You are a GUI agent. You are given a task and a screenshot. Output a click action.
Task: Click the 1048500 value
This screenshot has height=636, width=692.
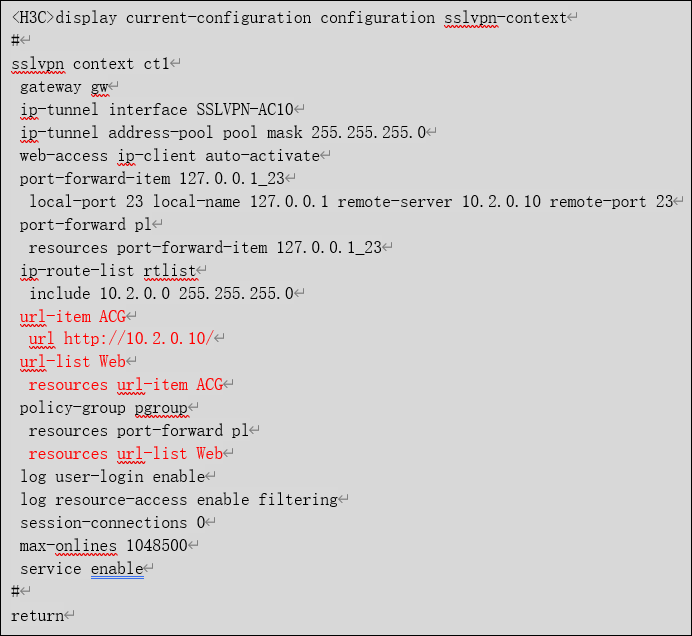[156, 546]
